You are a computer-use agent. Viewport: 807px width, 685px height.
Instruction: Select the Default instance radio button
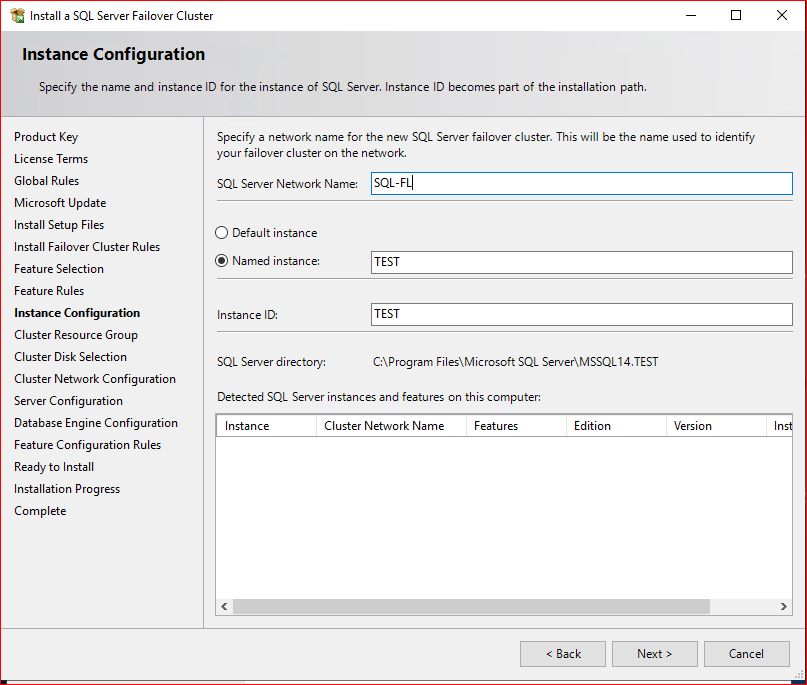221,233
